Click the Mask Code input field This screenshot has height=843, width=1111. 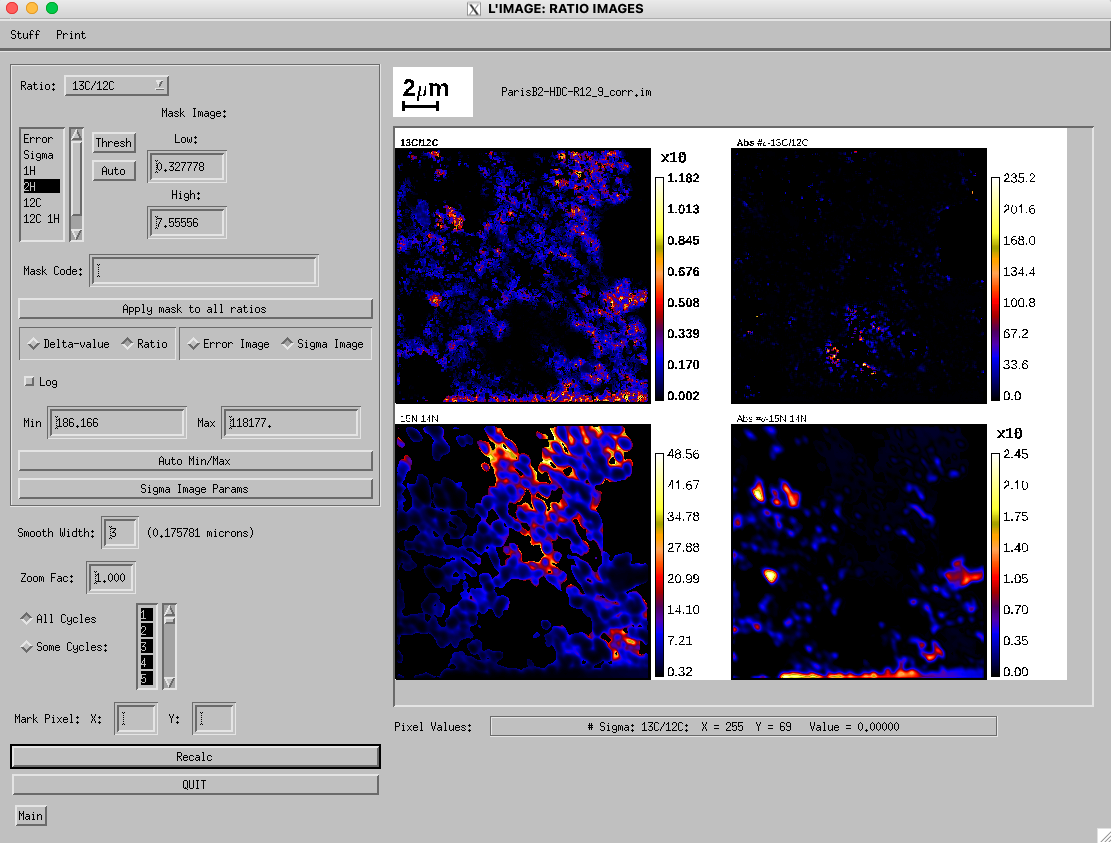click(204, 271)
